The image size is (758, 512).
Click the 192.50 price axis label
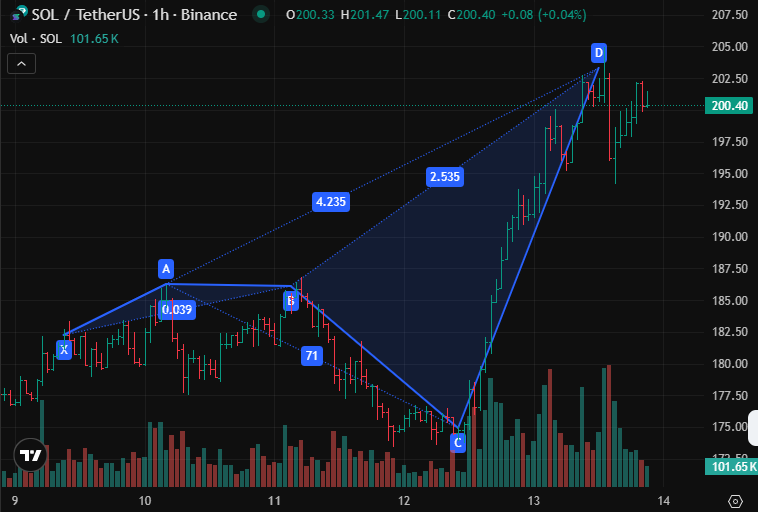pyautogui.click(x=729, y=205)
